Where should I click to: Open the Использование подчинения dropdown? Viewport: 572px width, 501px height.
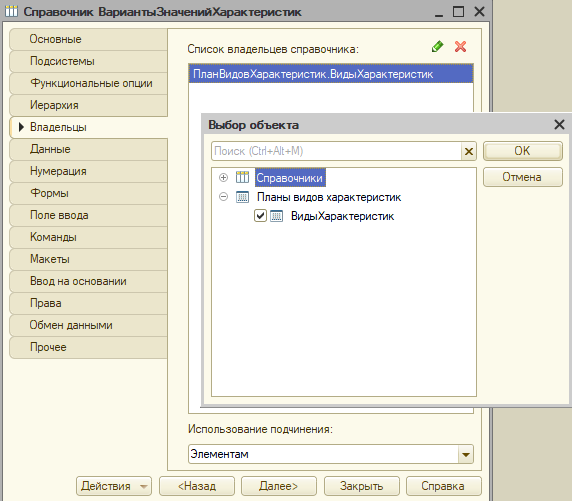coord(465,454)
